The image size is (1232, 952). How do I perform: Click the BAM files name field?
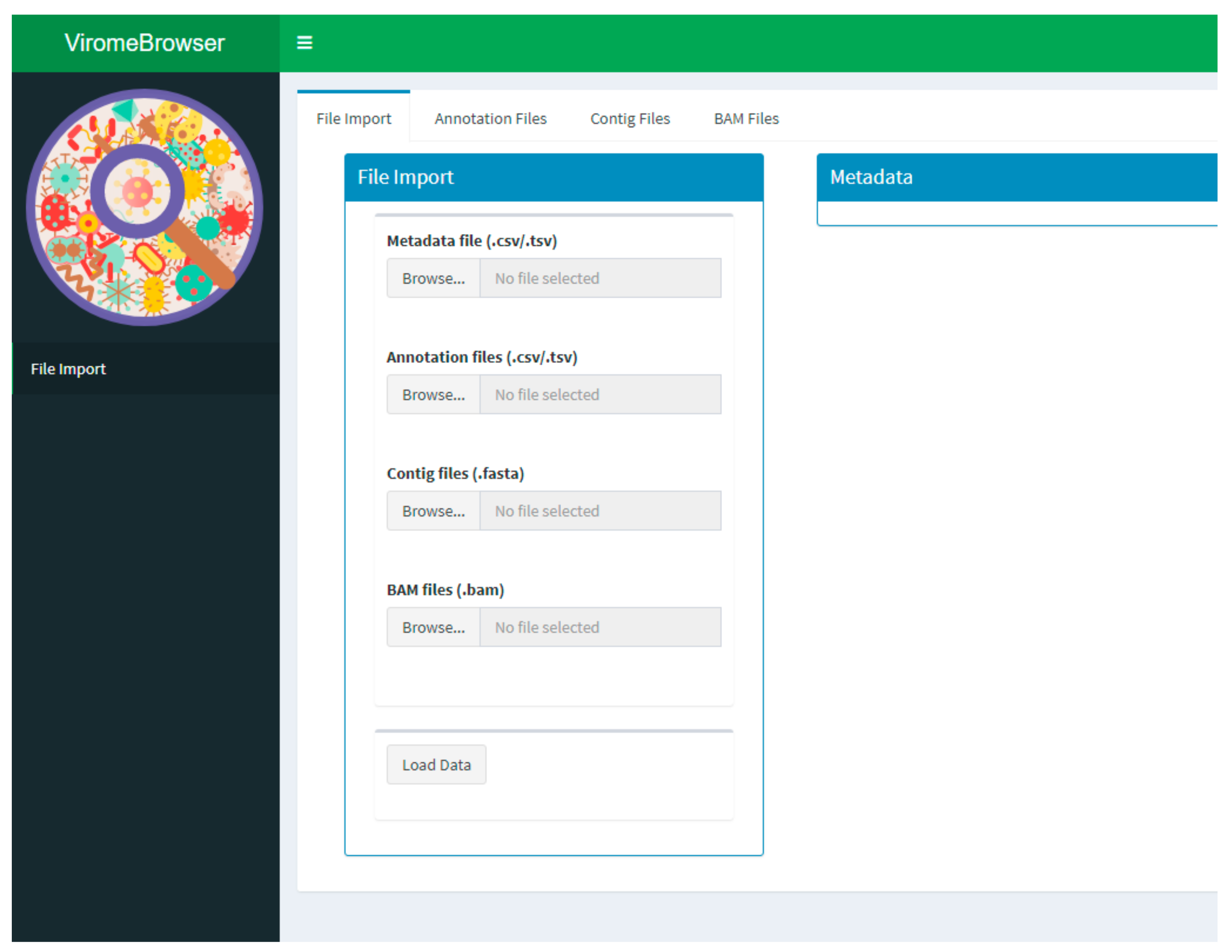coord(600,627)
